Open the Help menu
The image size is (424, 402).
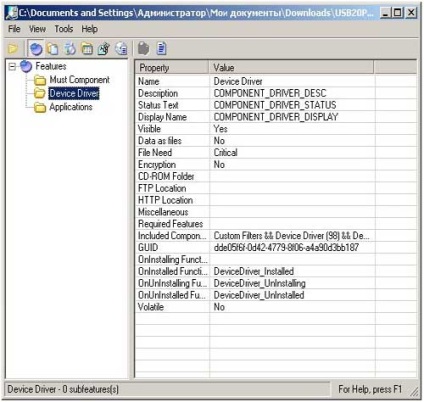point(90,29)
